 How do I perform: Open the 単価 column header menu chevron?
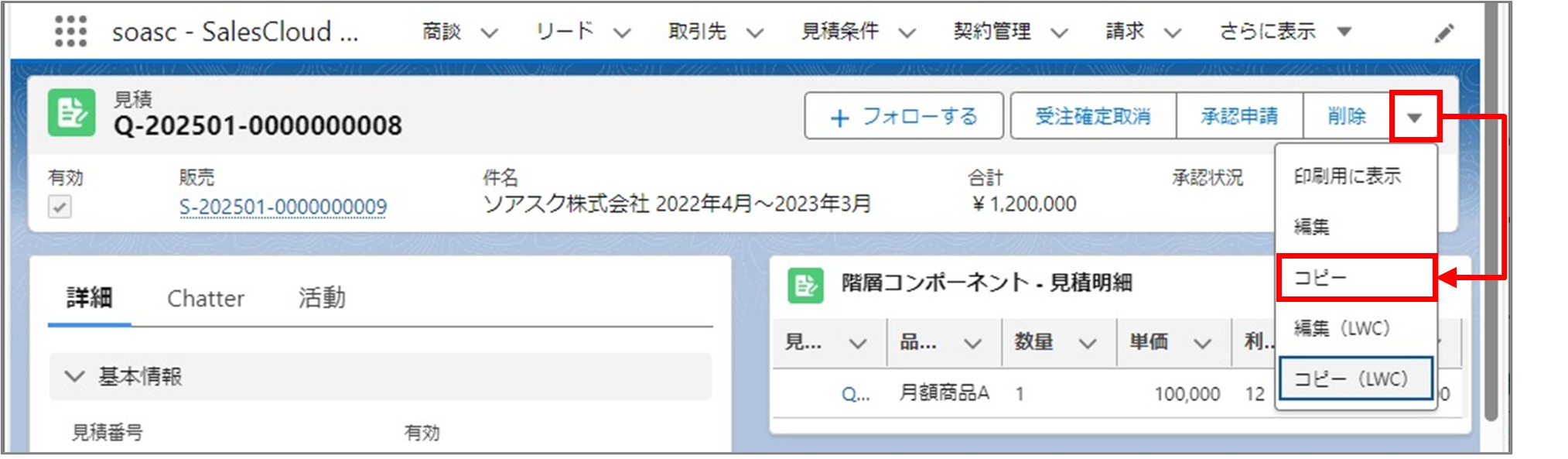(x=1202, y=342)
